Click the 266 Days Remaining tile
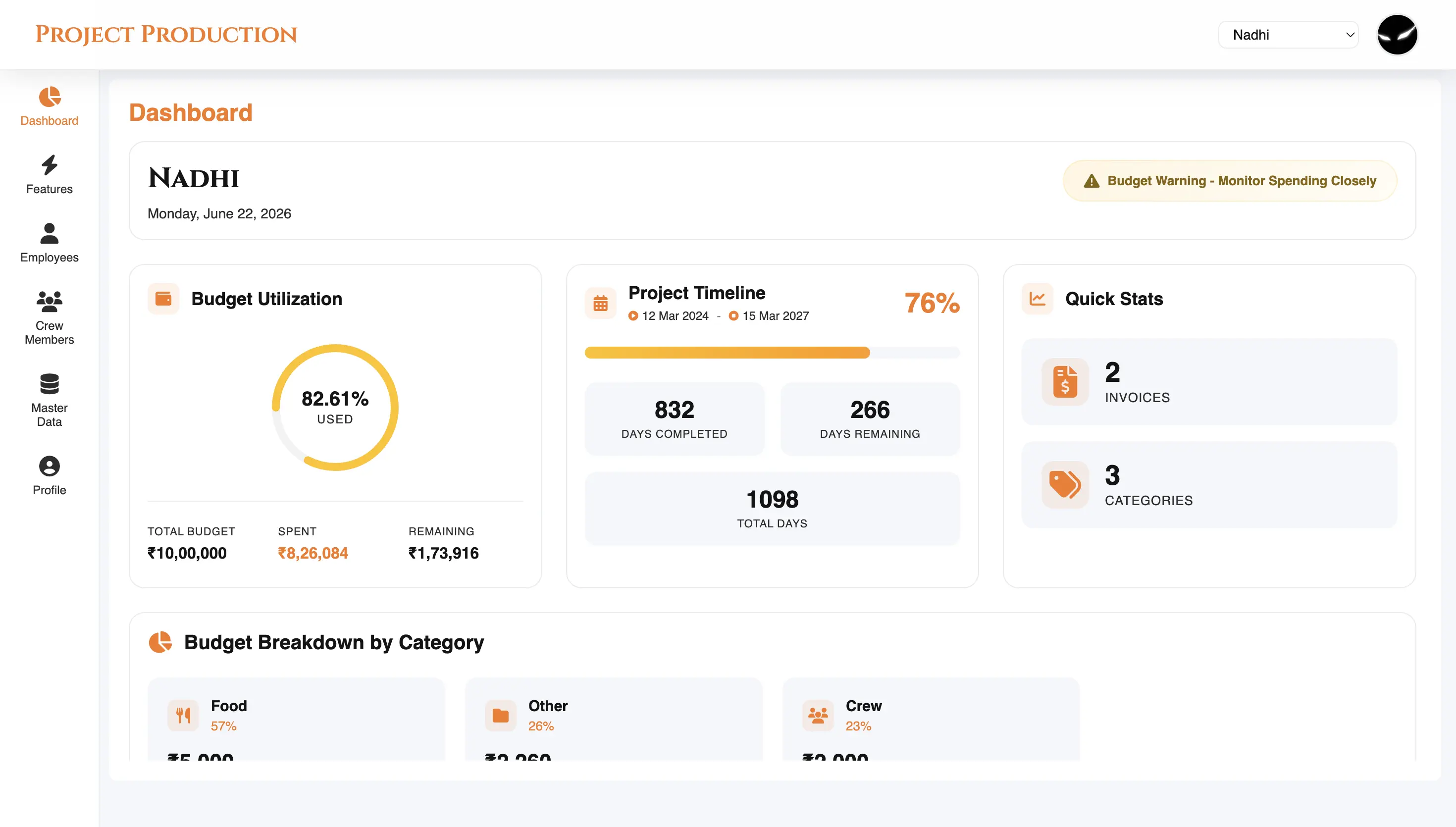This screenshot has width=1456, height=827. [x=870, y=419]
